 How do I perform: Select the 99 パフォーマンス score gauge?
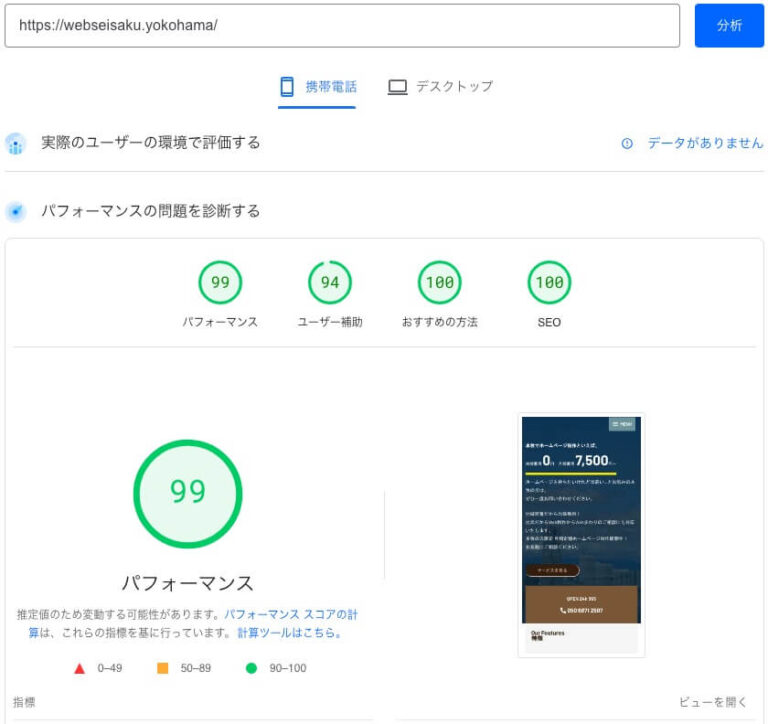pos(220,283)
